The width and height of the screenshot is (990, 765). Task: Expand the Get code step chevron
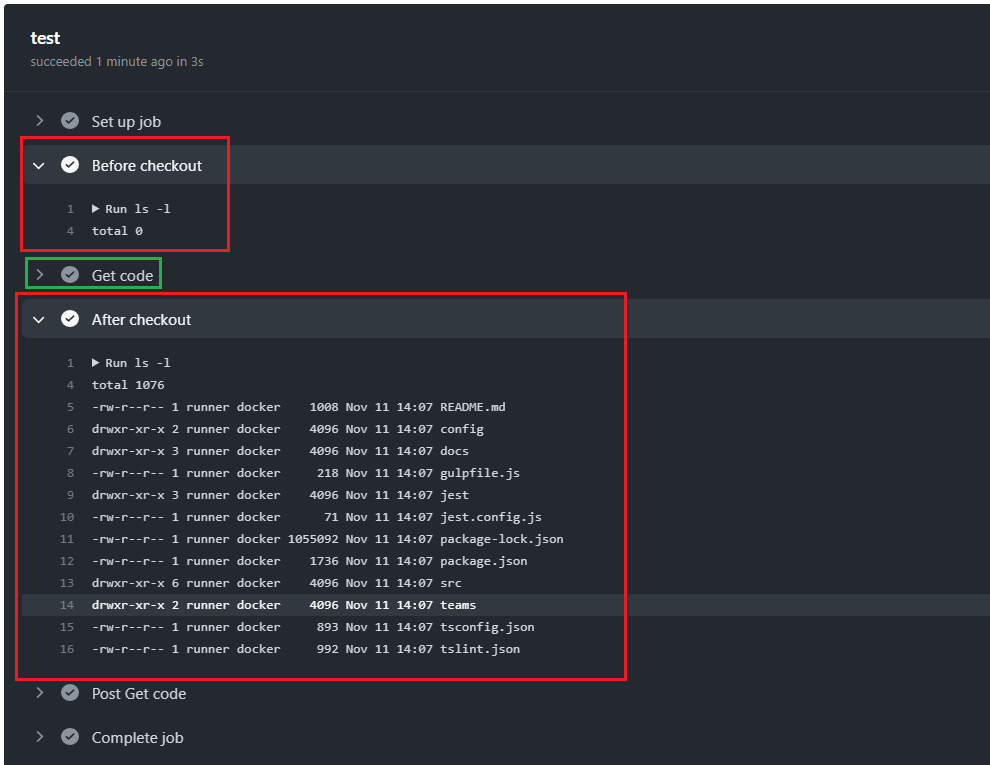(40, 275)
